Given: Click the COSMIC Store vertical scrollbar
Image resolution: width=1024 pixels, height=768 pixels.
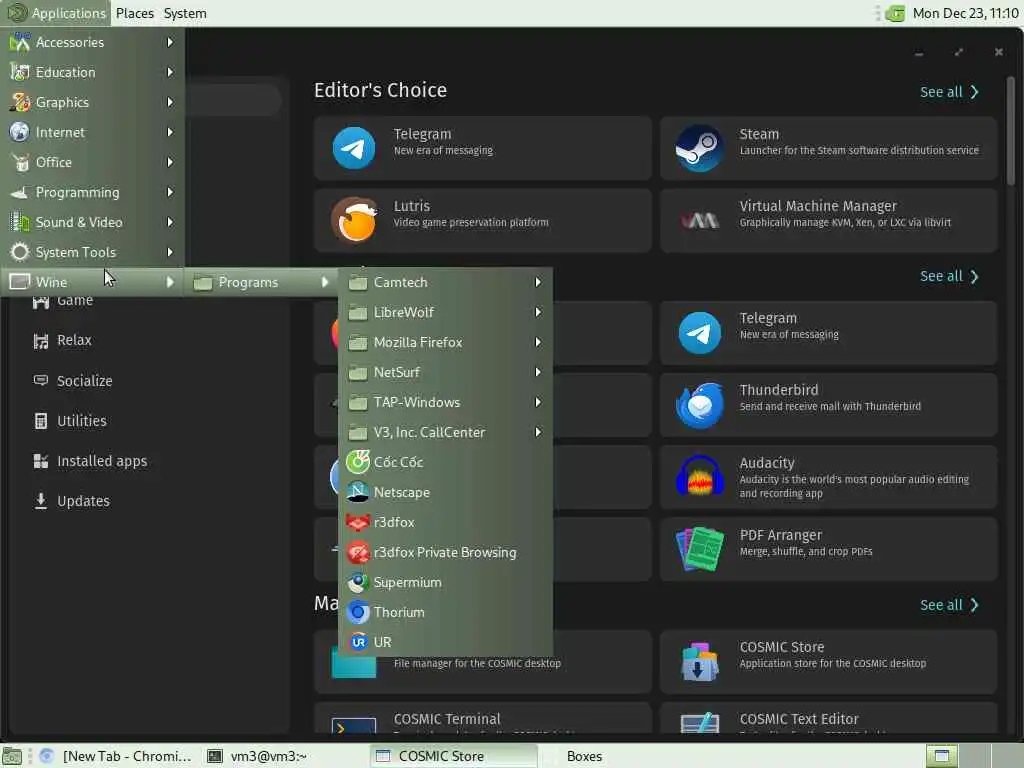Looking at the screenshot, I should coord(1010,131).
